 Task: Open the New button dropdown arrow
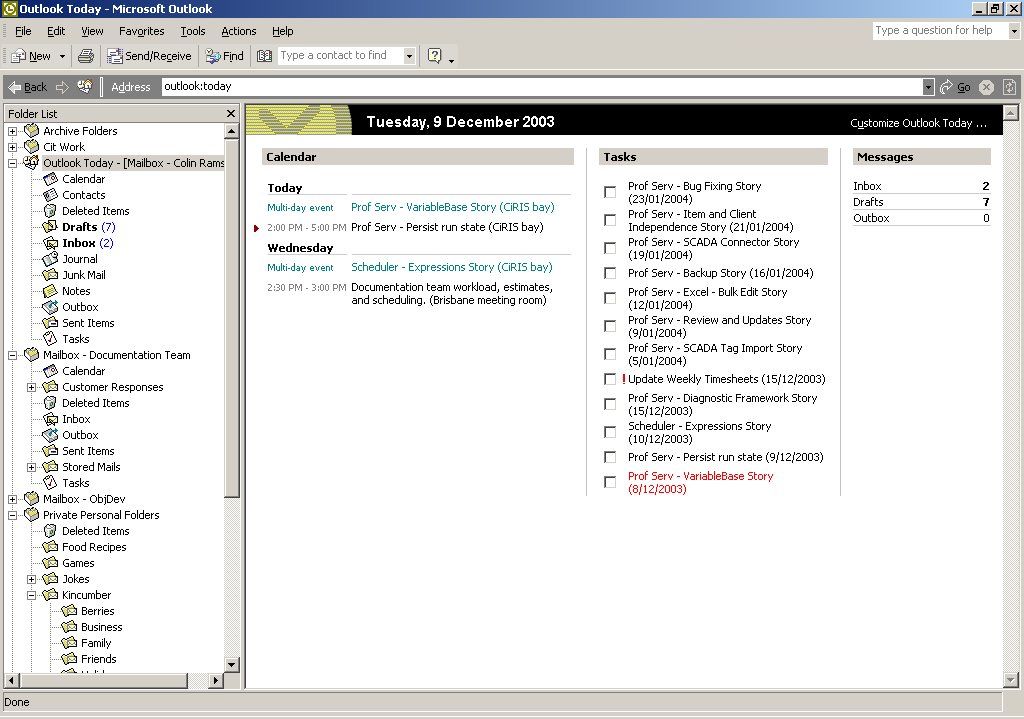[x=62, y=56]
